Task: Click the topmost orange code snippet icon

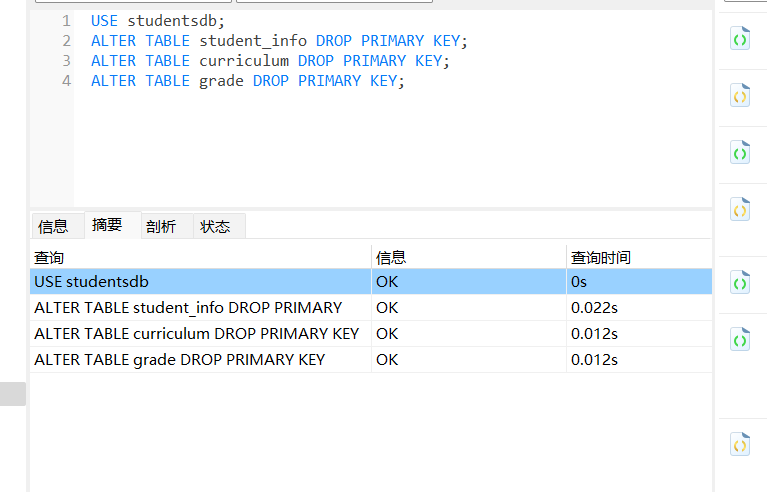Action: click(x=739, y=97)
